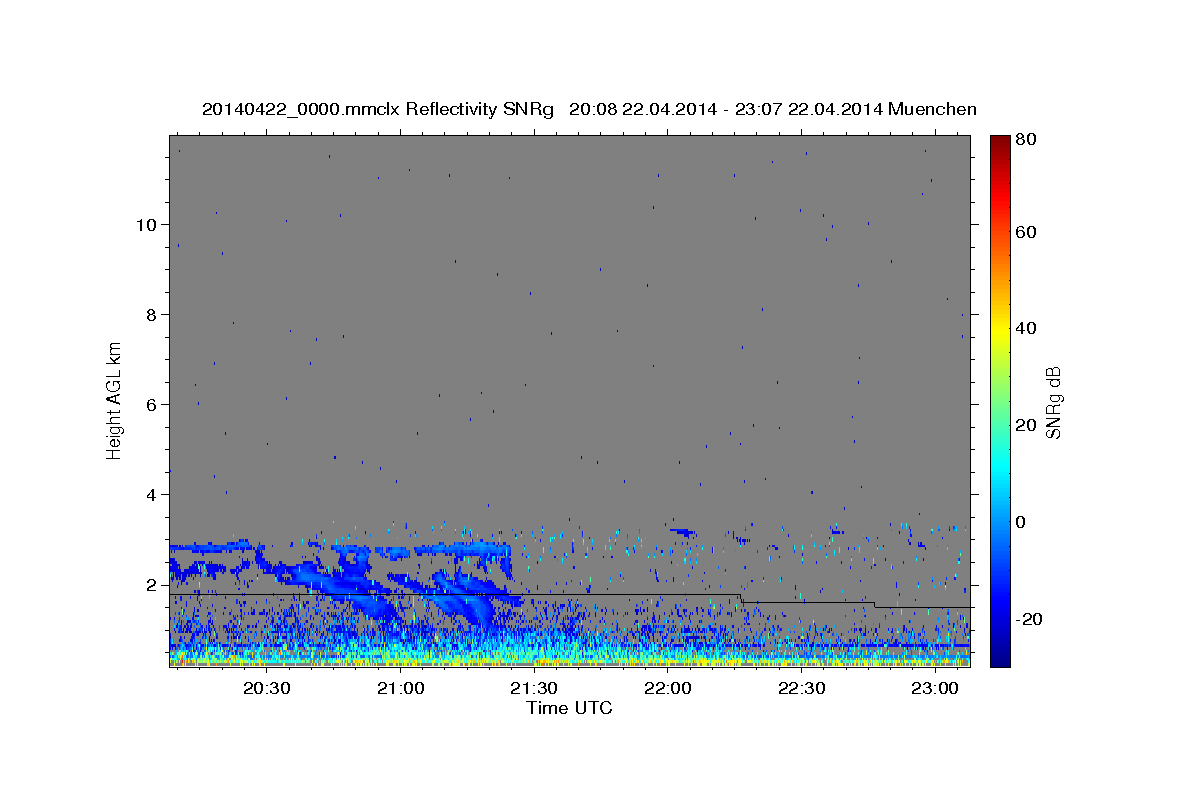Click the 'SNRg dB' colorbar label
Screen dimensions: 1200x800
[1053, 403]
